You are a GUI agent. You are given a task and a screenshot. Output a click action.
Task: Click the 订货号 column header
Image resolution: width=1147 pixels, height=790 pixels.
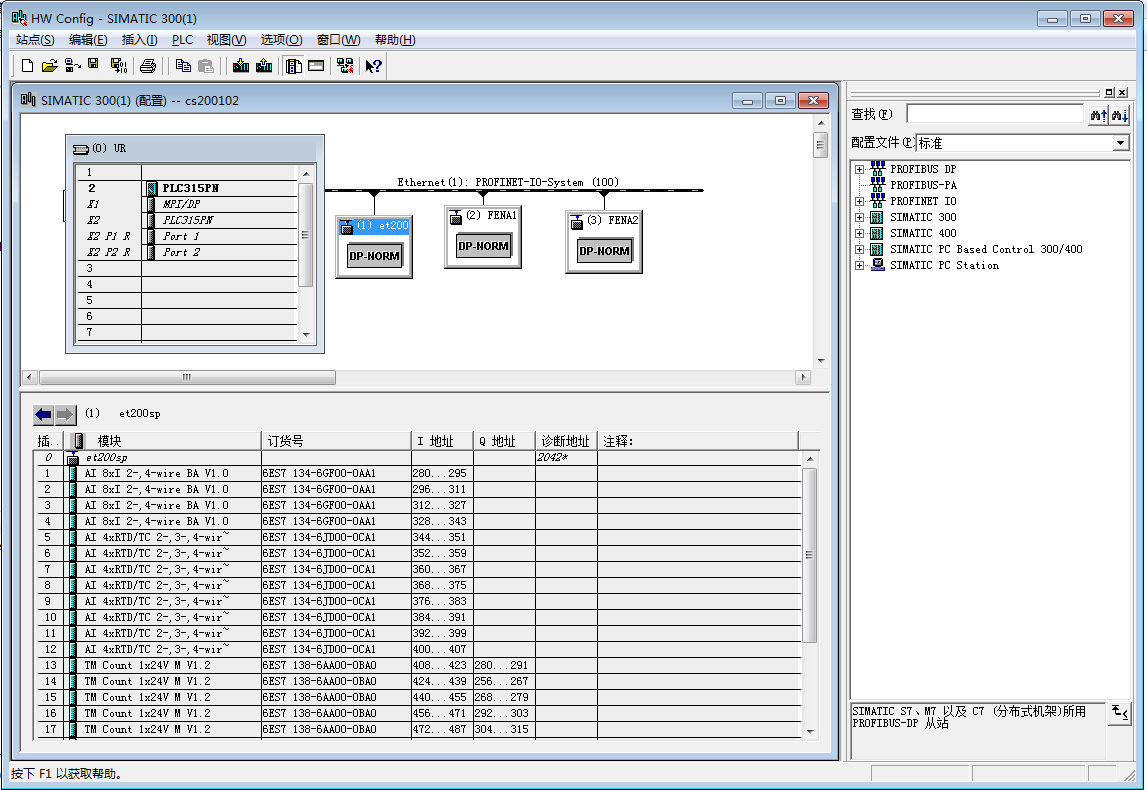336,441
